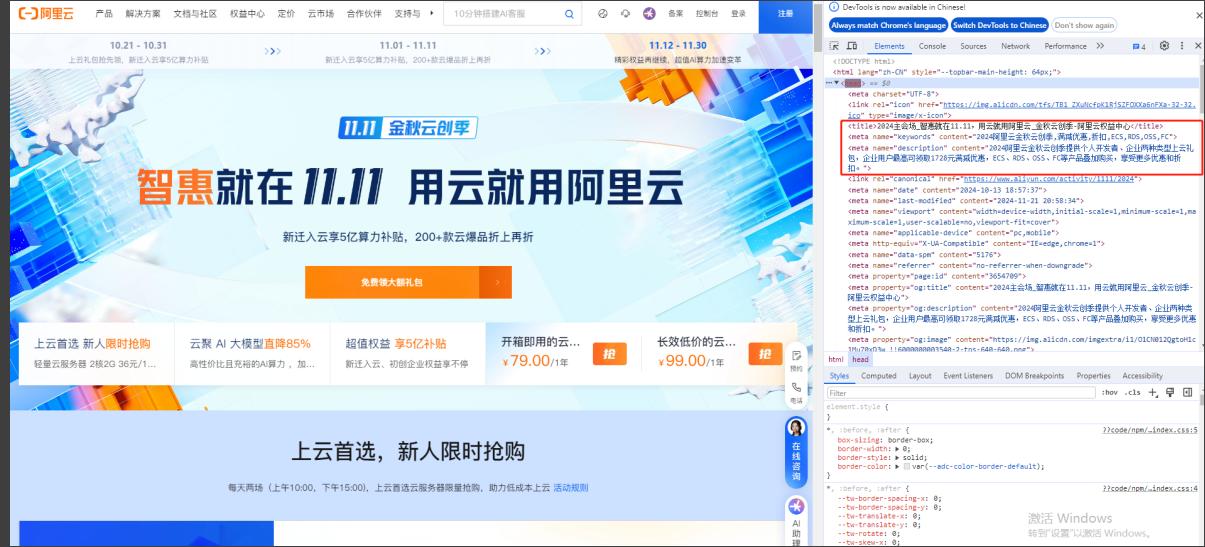Show more DevTools tabs via the chevron

click(x=1100, y=46)
